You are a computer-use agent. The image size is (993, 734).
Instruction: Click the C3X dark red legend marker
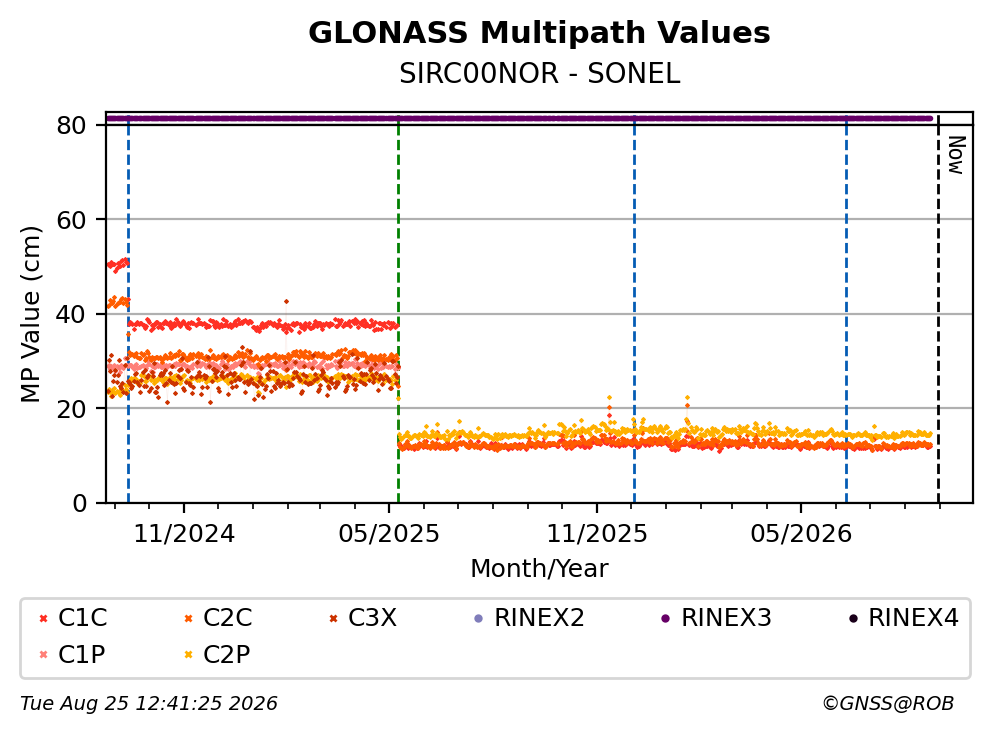(x=333, y=619)
